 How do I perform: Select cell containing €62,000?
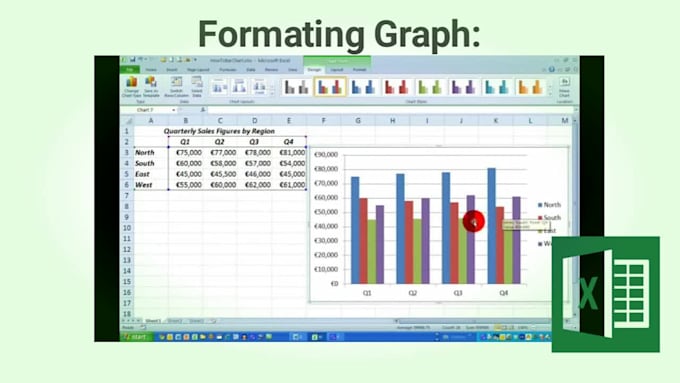click(255, 185)
